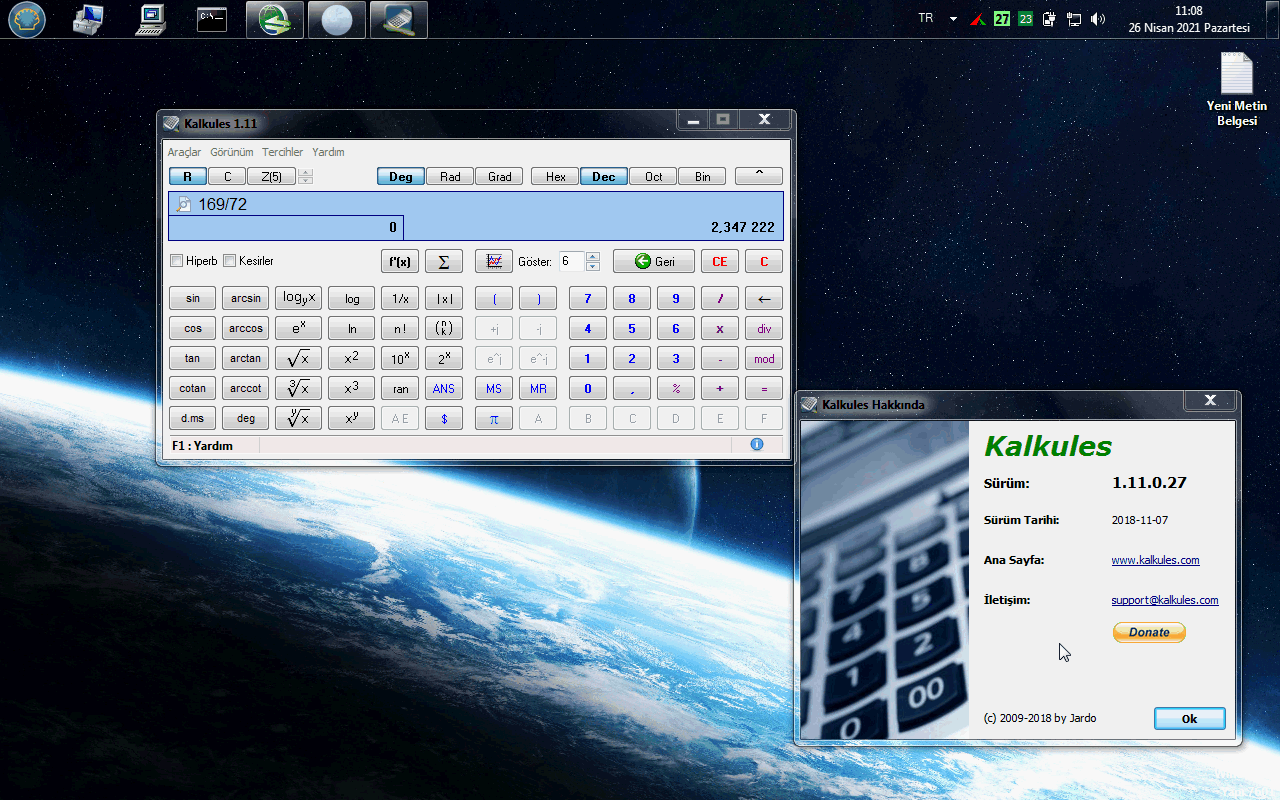The height and width of the screenshot is (800, 1280).
Task: Click the backspace arrow key
Action: tap(764, 298)
